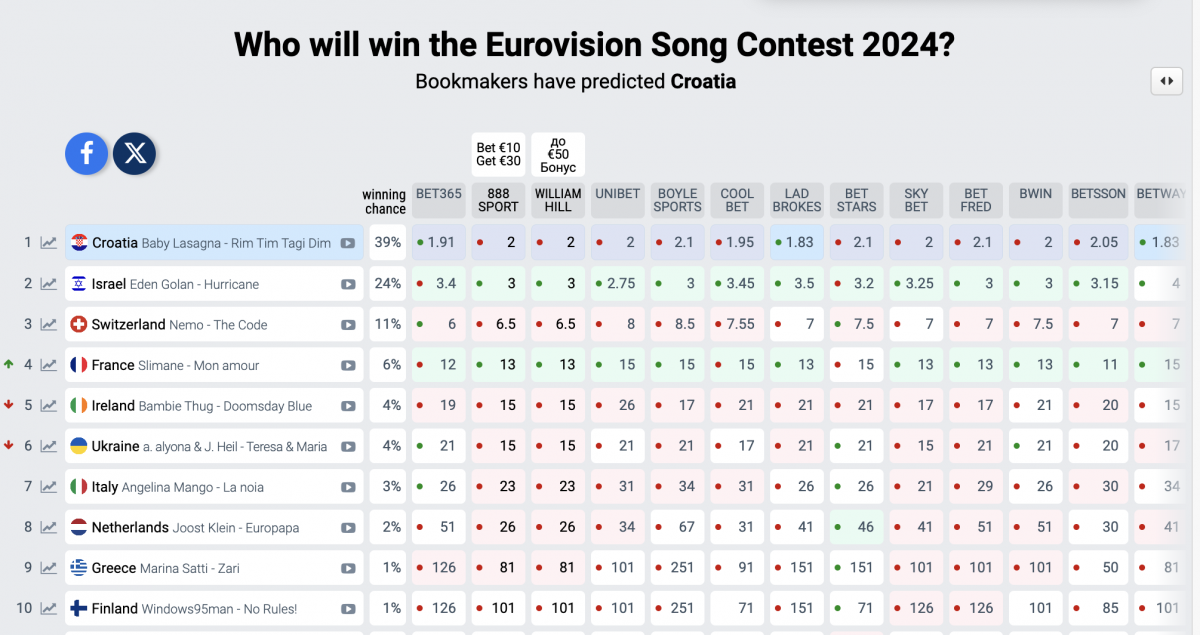1200x635 pixels.
Task: Open the до €50 Бонус William Hill offer
Action: (558, 153)
